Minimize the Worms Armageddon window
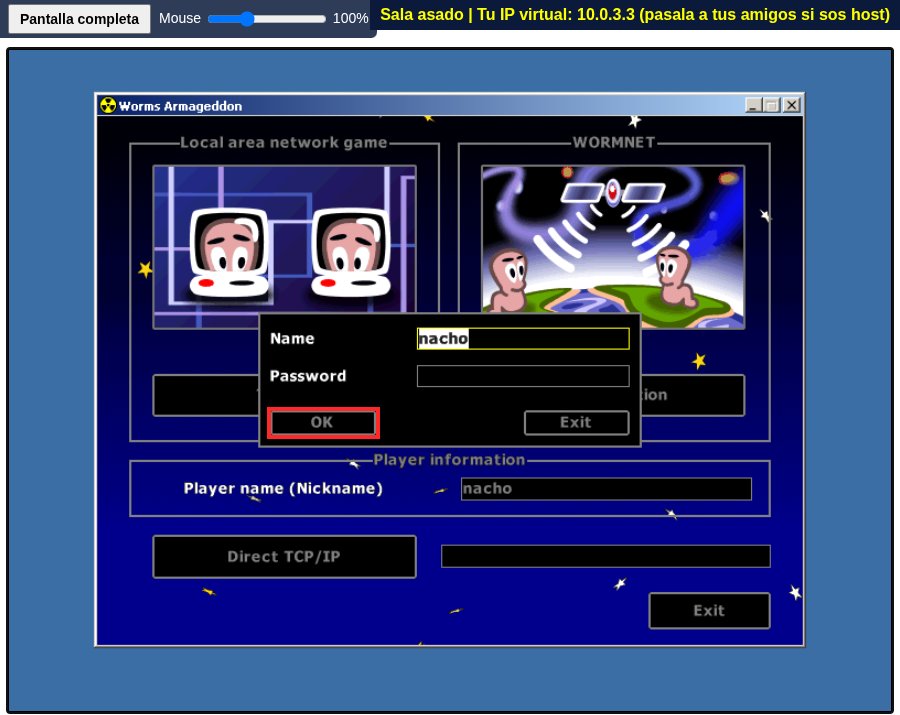Image resolution: width=900 pixels, height=715 pixels. (754, 106)
